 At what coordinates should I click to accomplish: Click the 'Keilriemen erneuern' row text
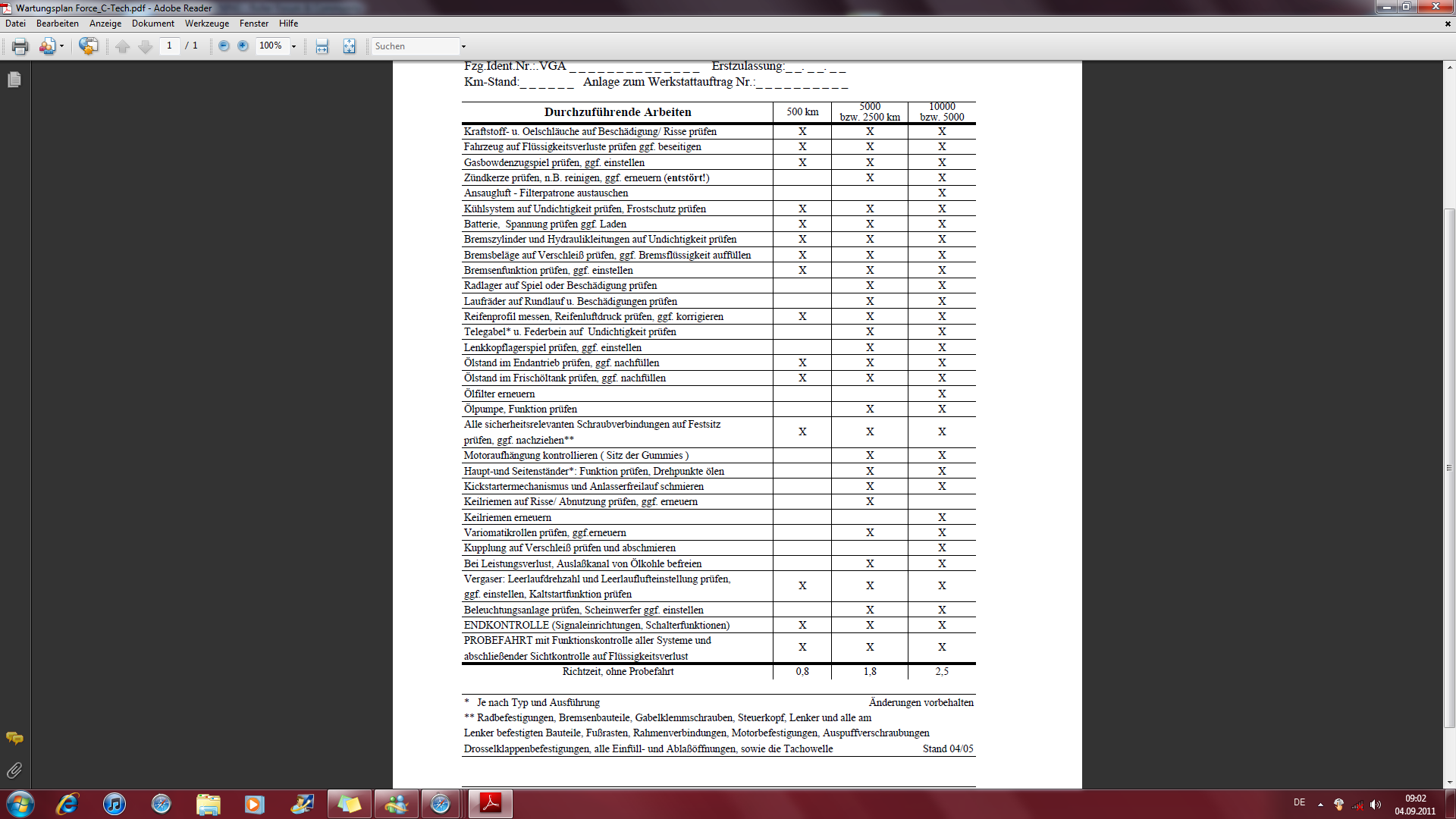point(507,518)
